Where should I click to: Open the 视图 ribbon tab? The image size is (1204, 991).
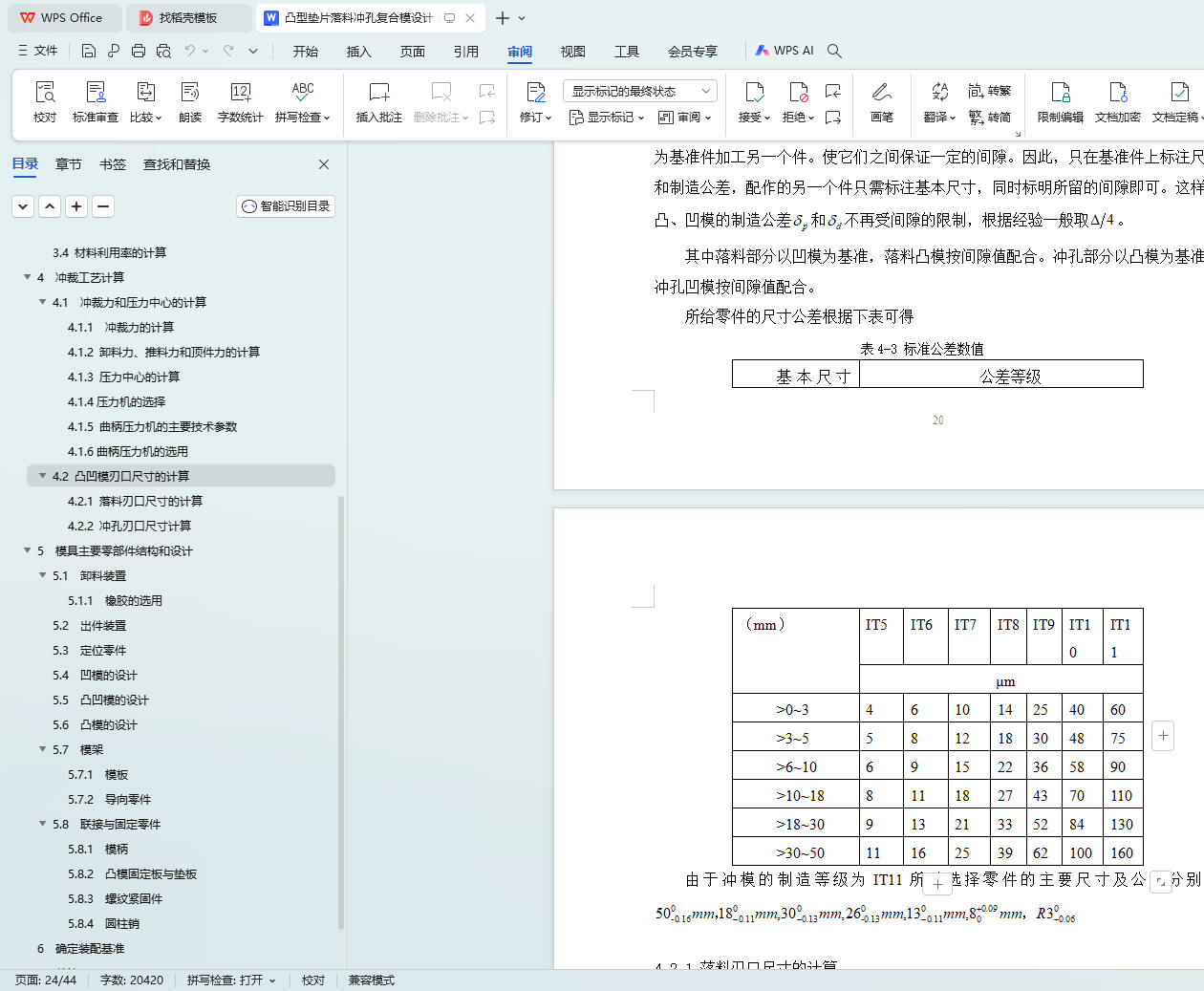(573, 51)
